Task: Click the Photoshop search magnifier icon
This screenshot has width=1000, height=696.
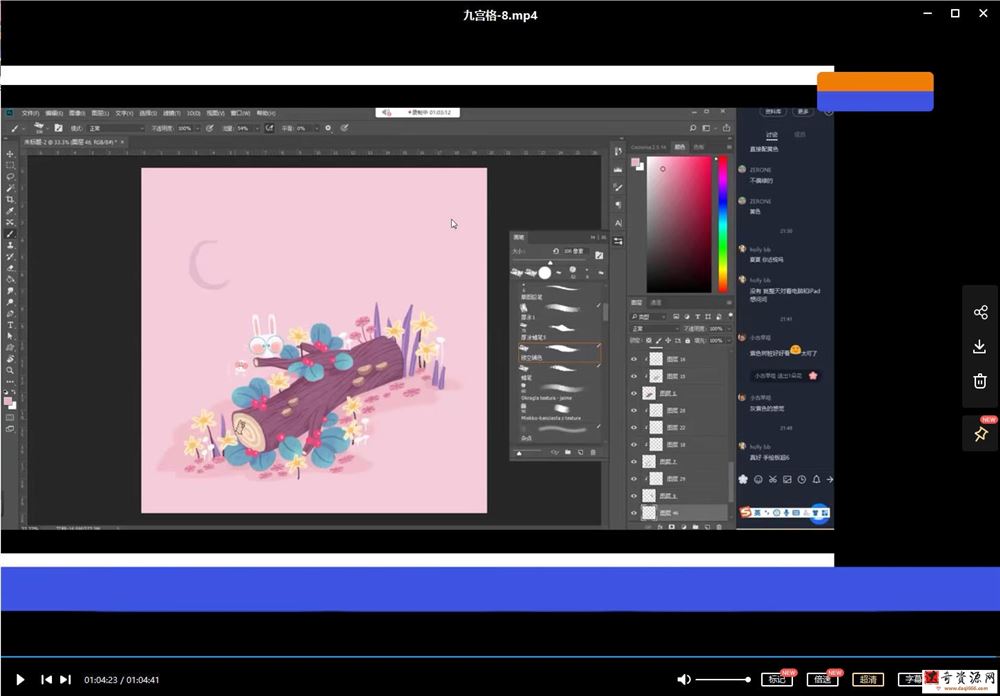Action: pos(695,128)
